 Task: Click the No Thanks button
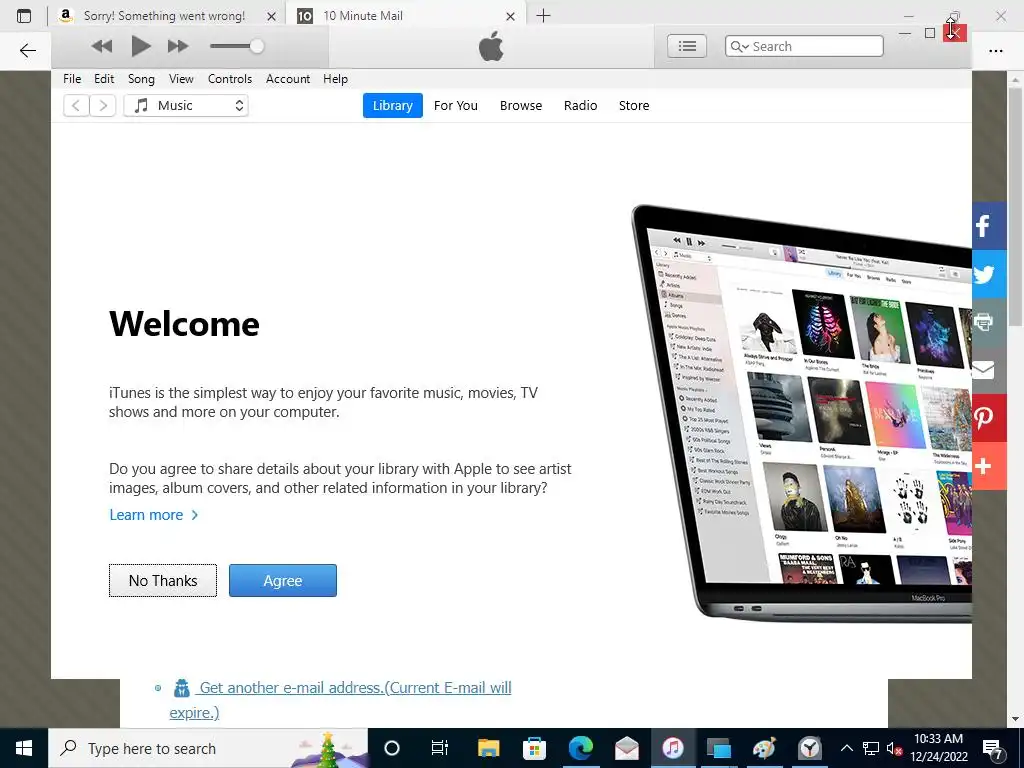(163, 581)
